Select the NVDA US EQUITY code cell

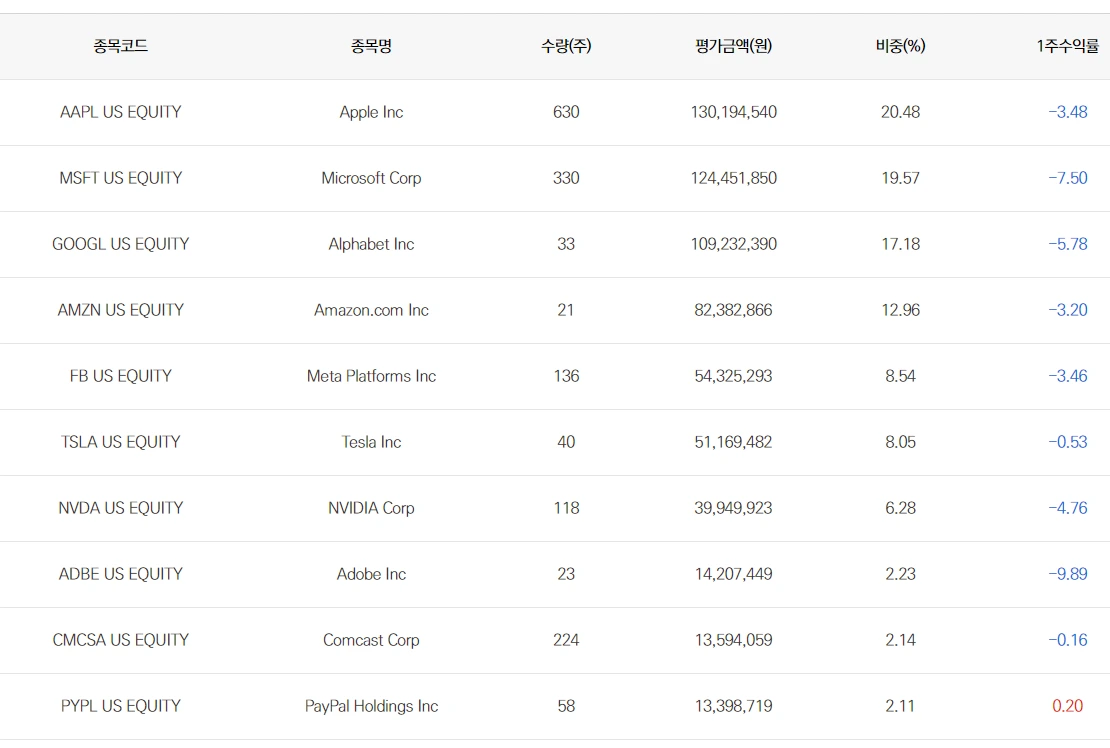point(120,508)
